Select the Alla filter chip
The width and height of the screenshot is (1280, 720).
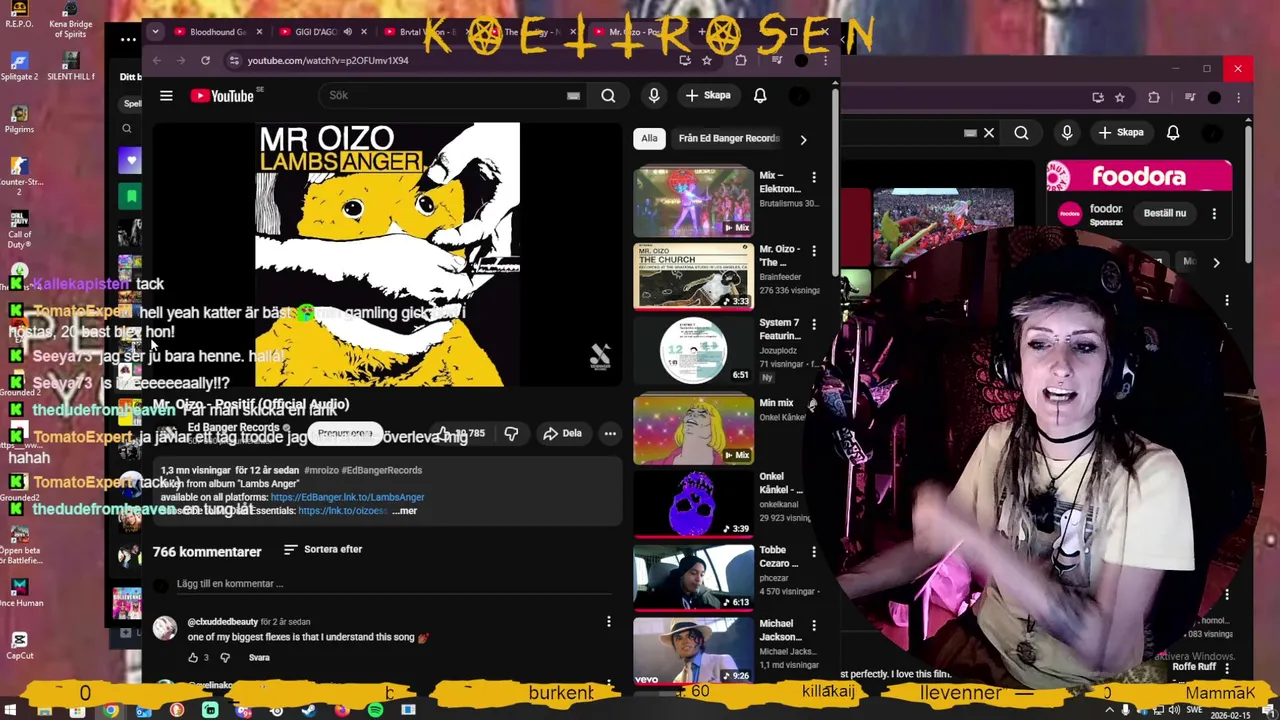click(650, 138)
